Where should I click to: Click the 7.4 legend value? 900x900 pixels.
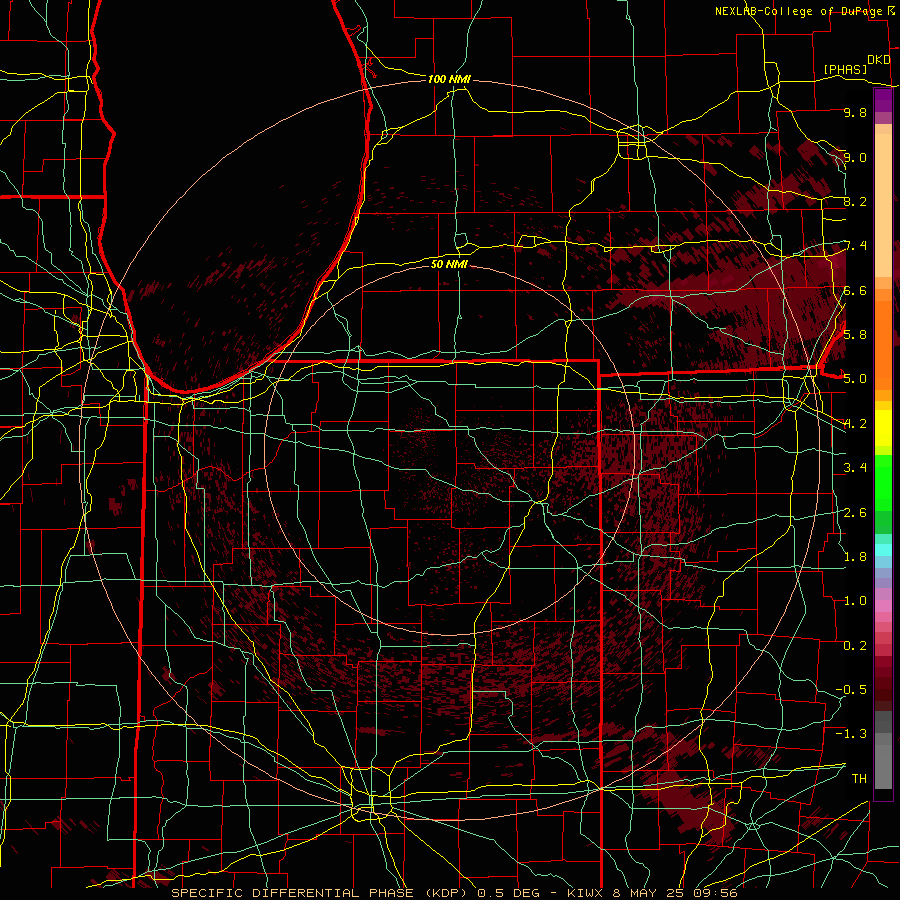(x=855, y=246)
